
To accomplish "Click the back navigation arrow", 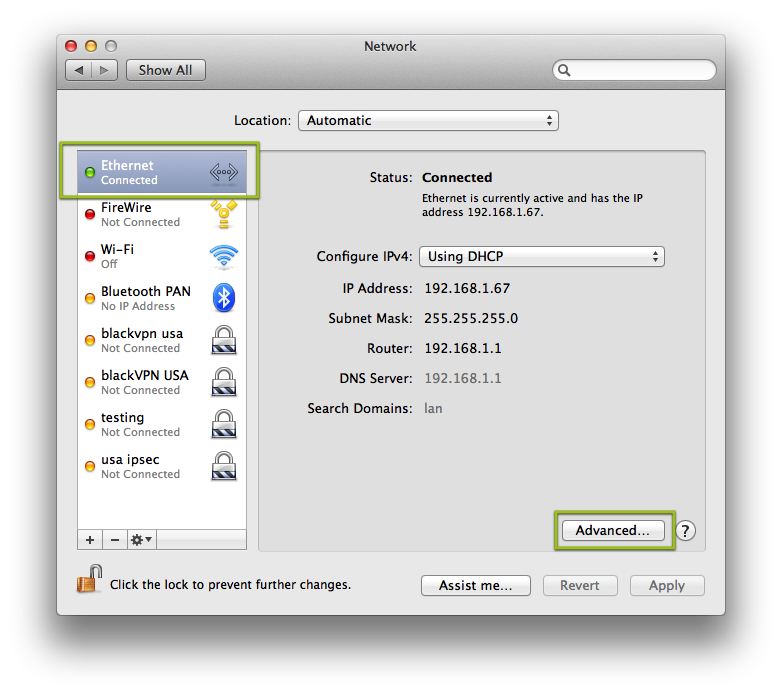I will (x=79, y=70).
